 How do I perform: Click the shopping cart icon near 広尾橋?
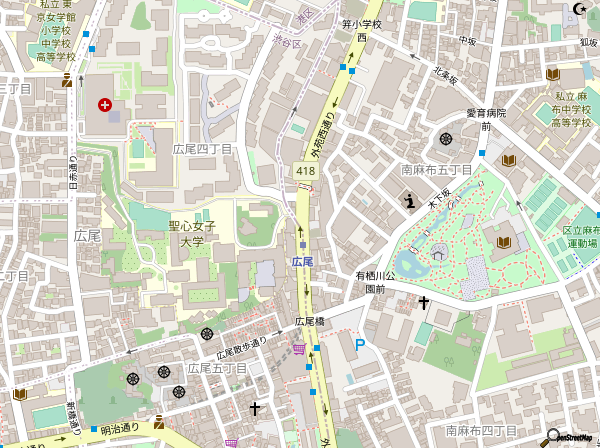[298, 348]
